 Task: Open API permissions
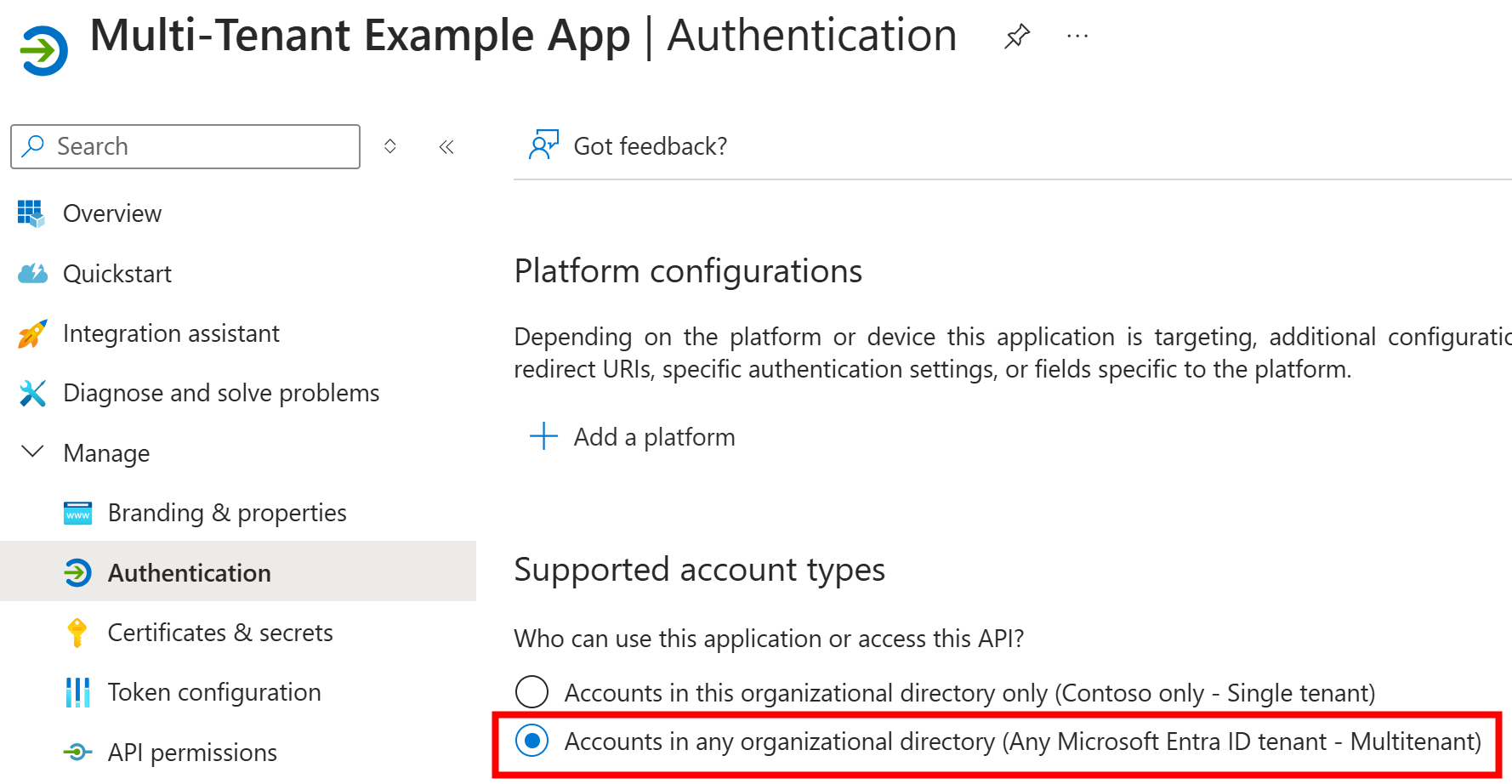[x=192, y=753]
